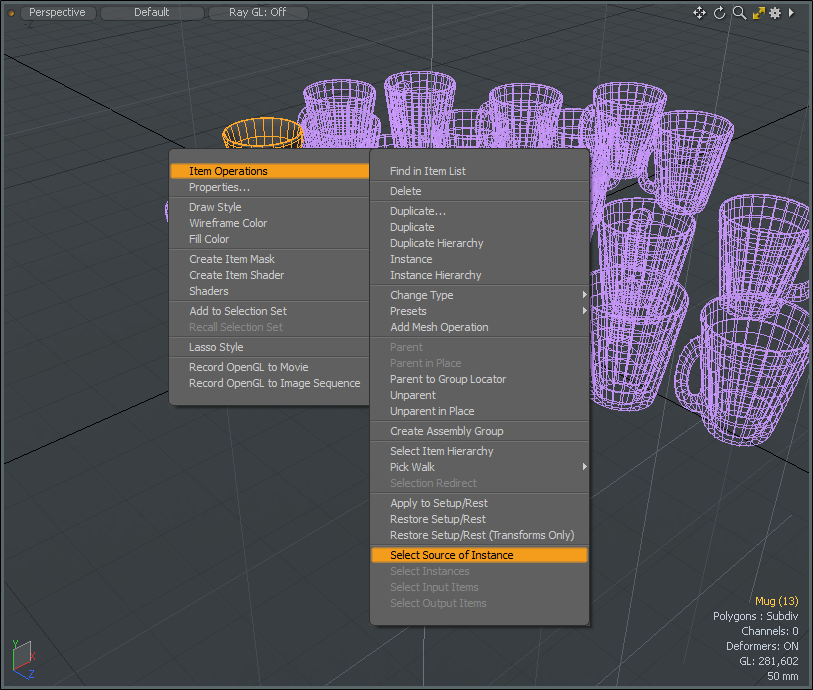
Task: Click the right-pointing arrow at viewport corner
Action: (792, 13)
